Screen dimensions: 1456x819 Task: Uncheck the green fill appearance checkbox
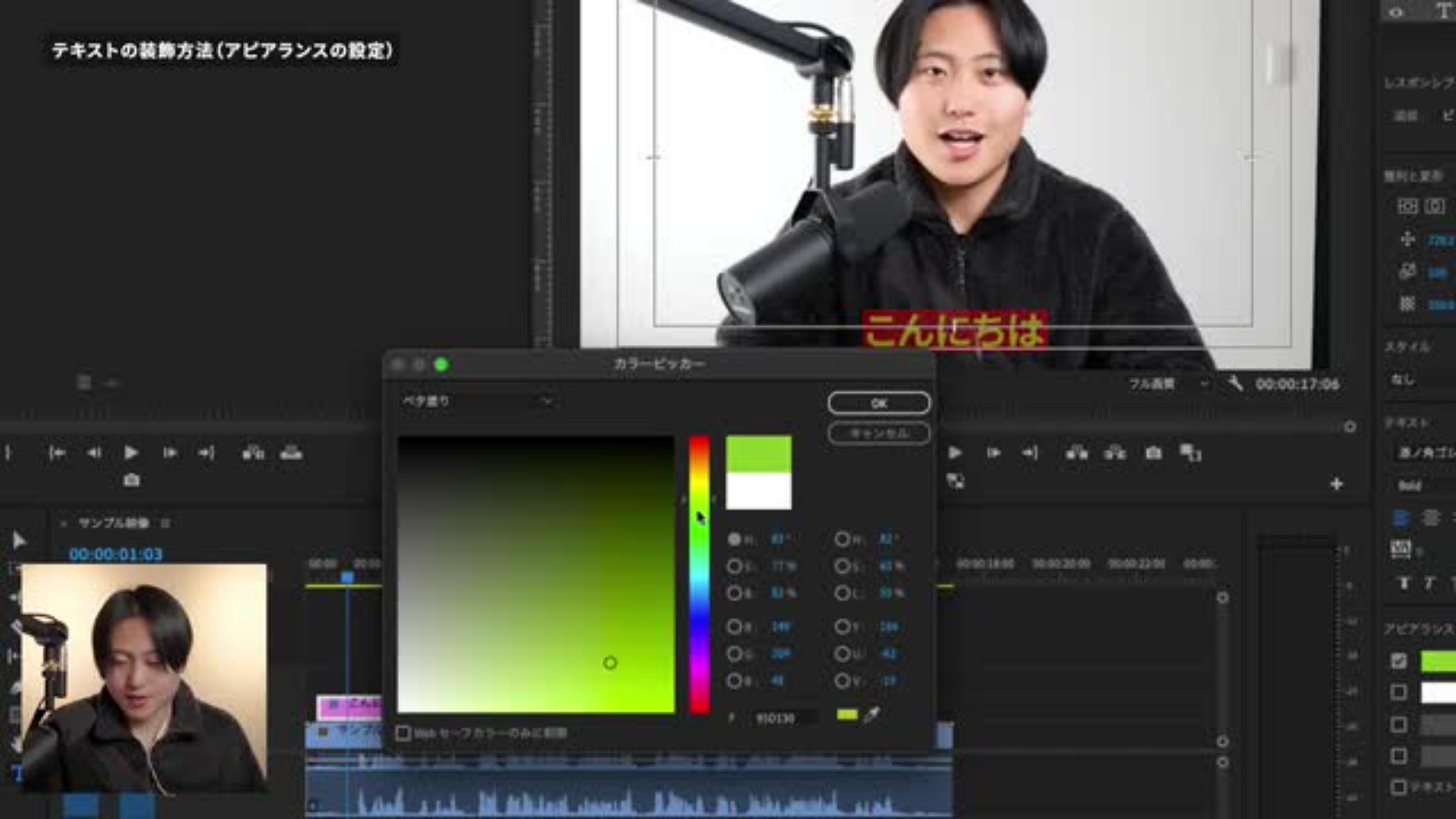pyautogui.click(x=1399, y=661)
